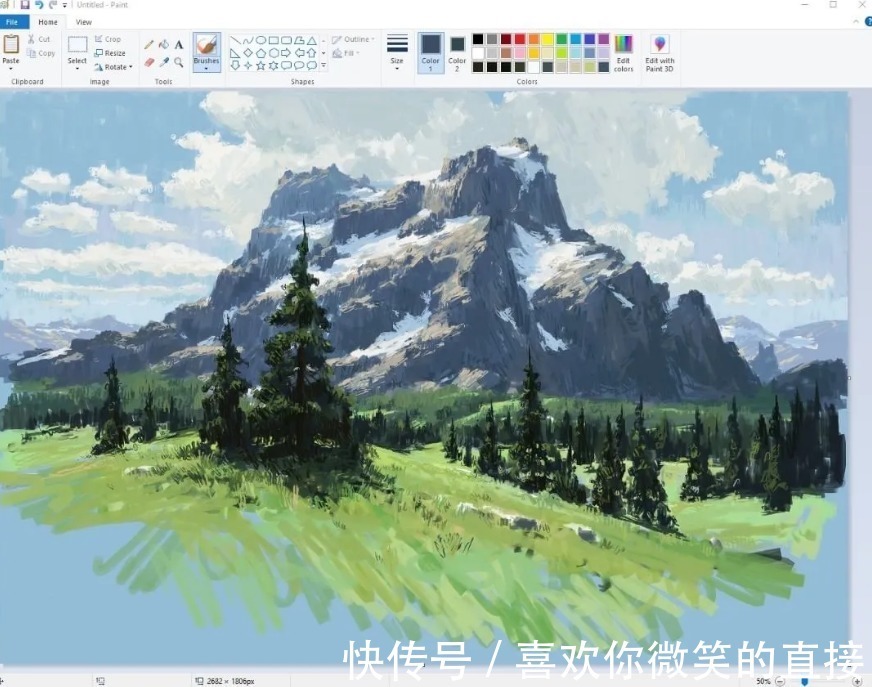Select the oval shape
Screen dimensions: 872x687
[261, 40]
